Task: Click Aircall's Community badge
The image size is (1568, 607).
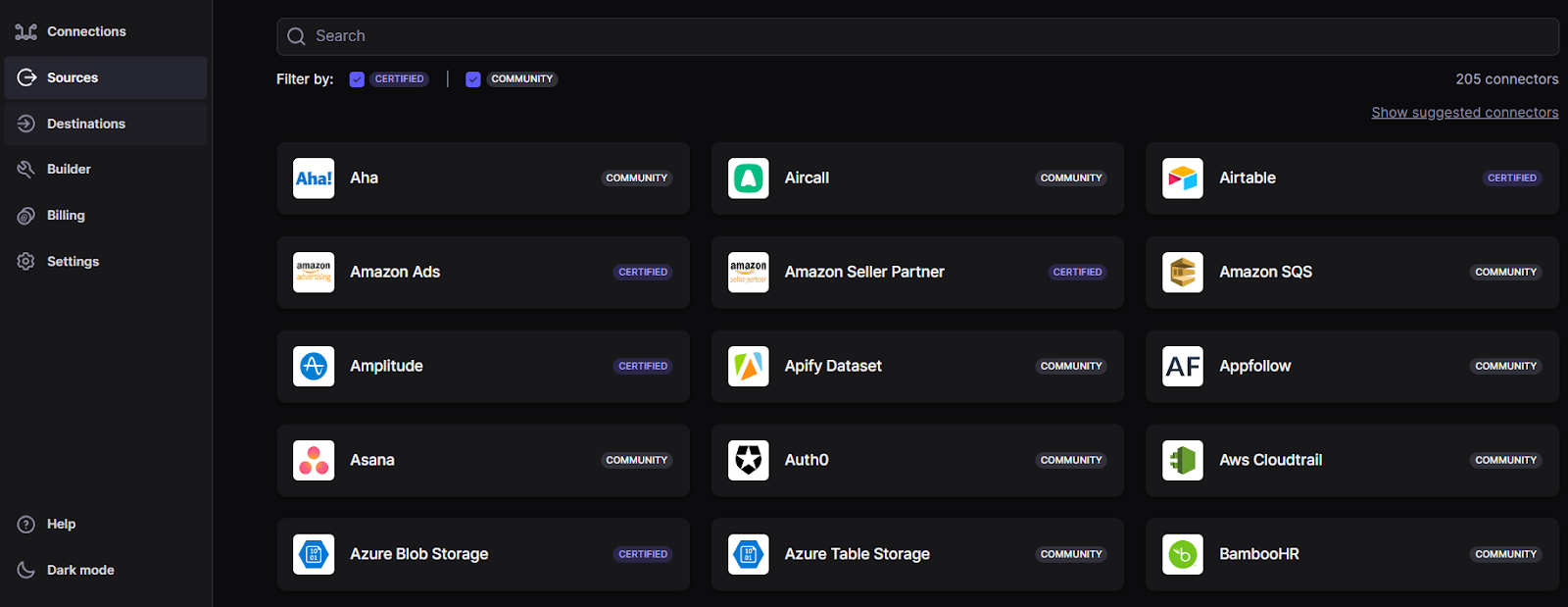Action: pyautogui.click(x=1071, y=177)
